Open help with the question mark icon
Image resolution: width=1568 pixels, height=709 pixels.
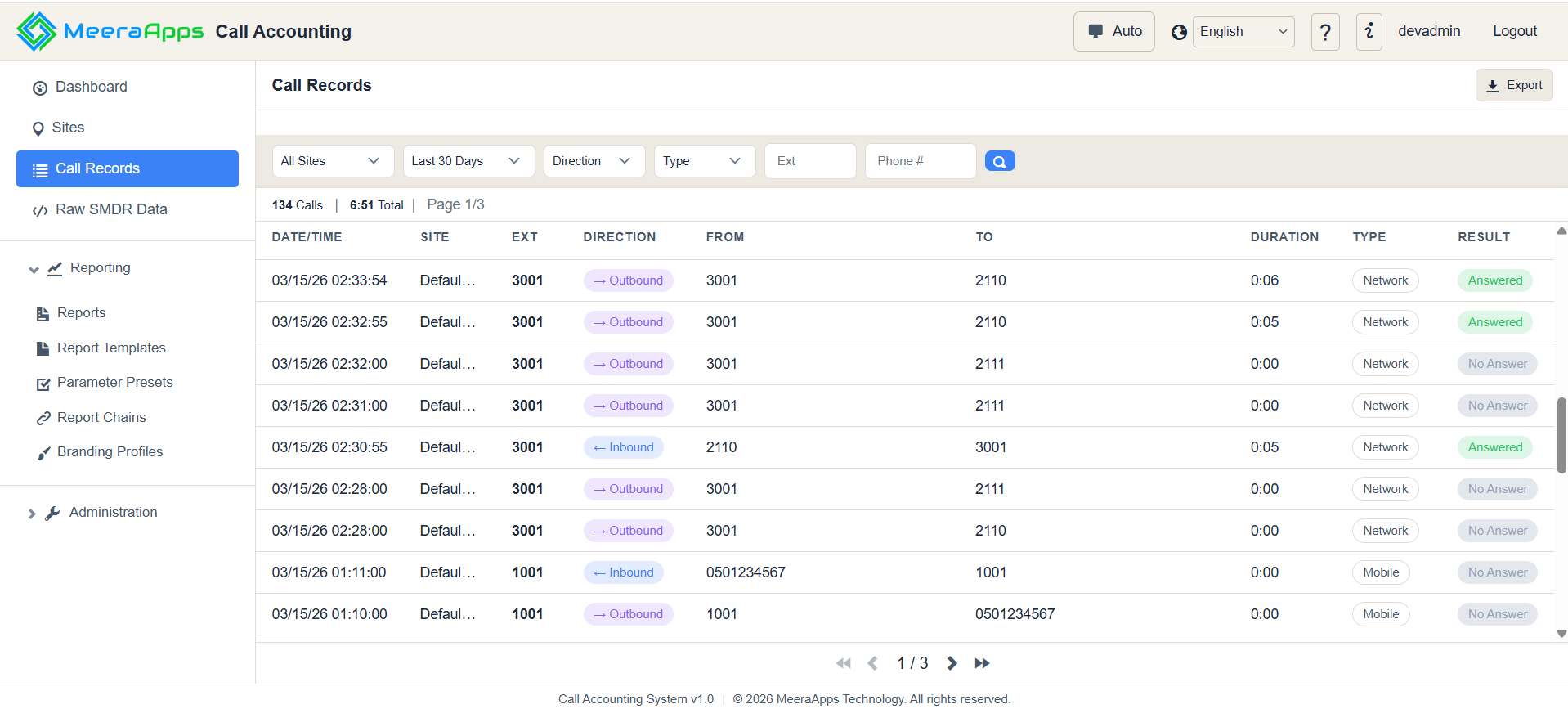click(x=1325, y=32)
